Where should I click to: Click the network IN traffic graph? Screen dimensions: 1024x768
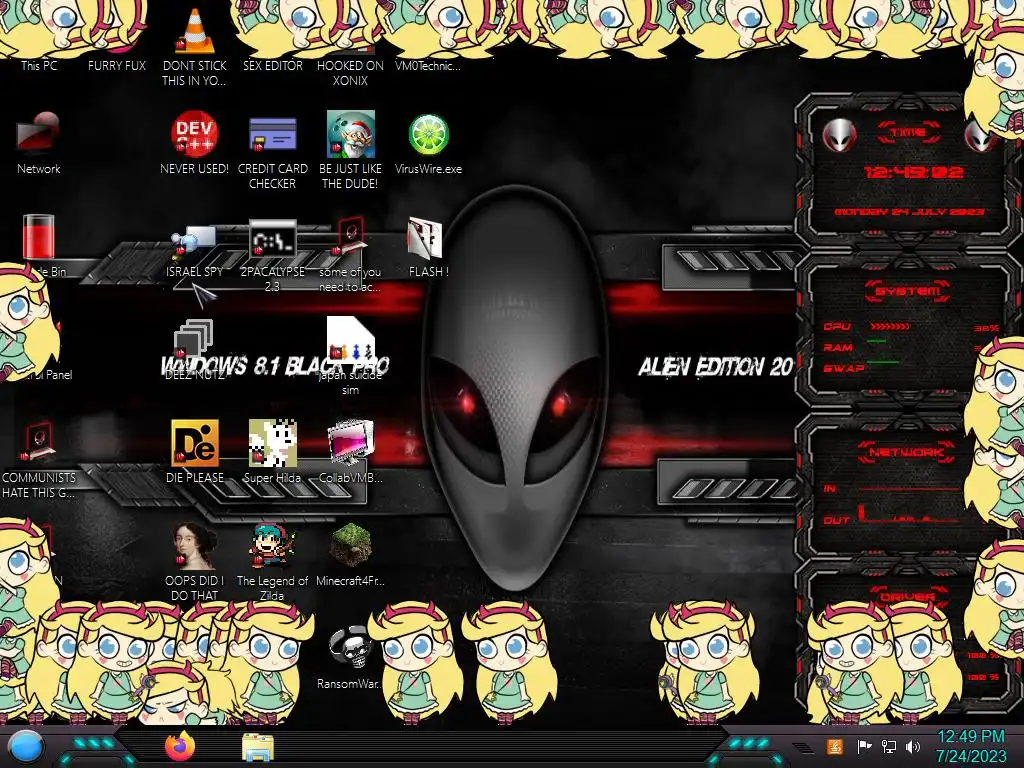909,488
